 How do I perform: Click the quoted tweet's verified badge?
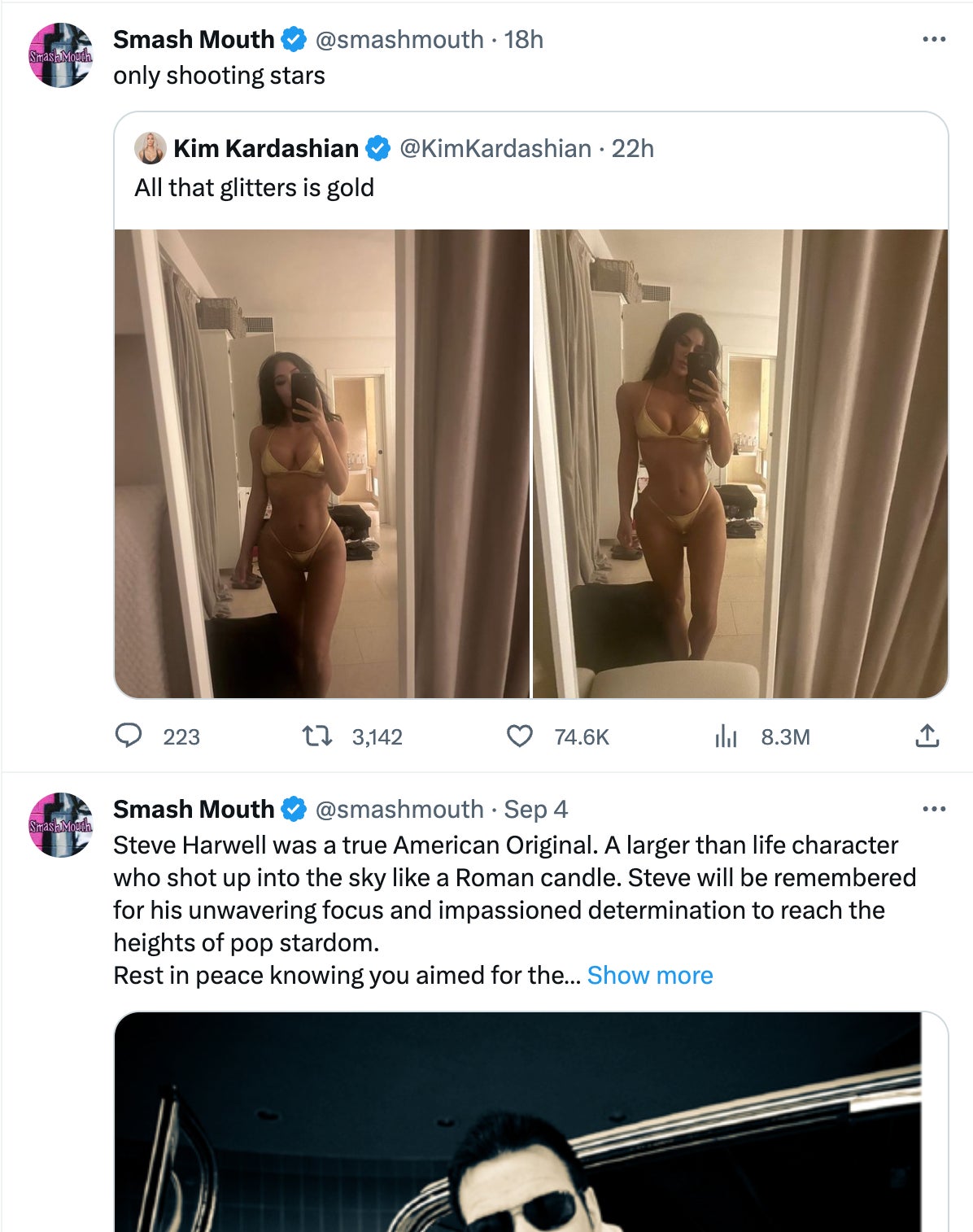(377, 148)
